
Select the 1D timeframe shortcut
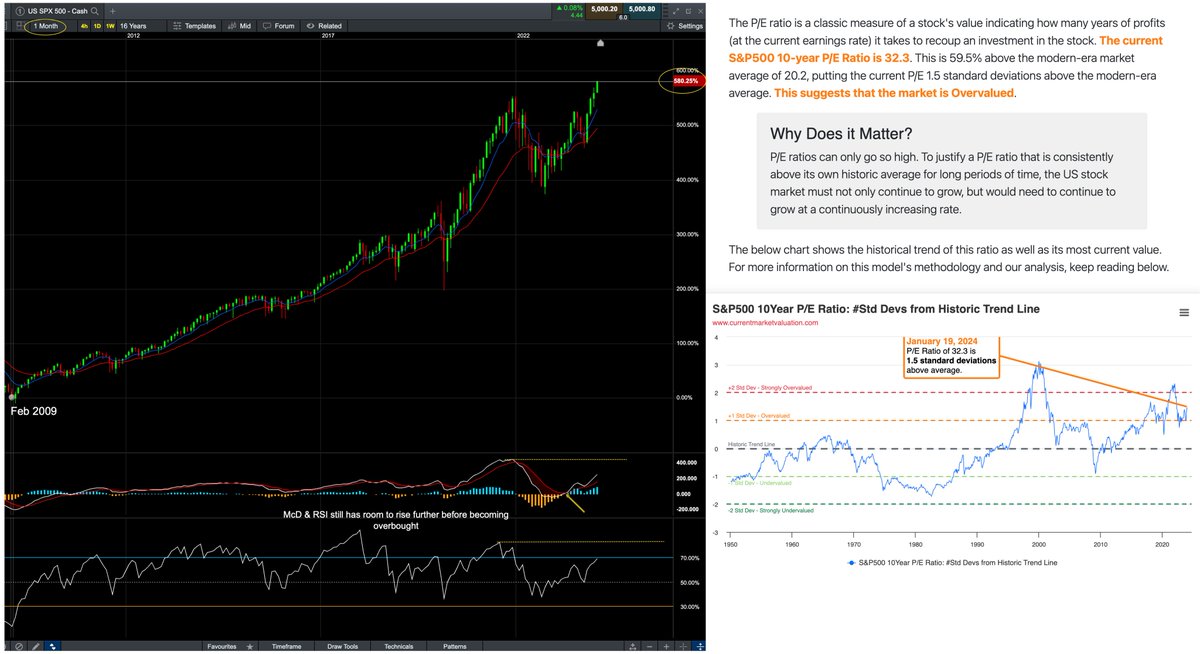point(97,26)
